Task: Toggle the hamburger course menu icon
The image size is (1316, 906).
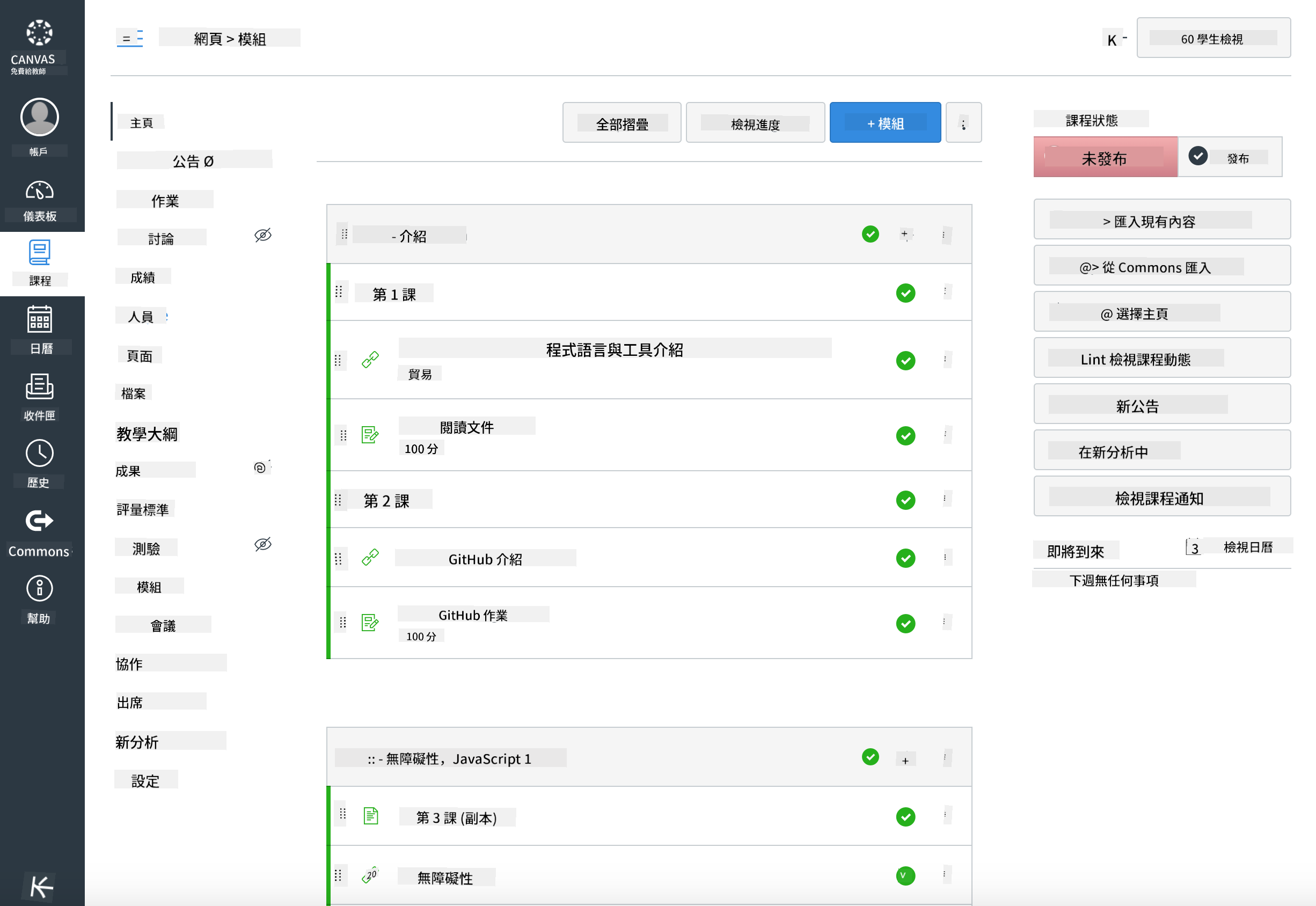Action: click(x=129, y=38)
